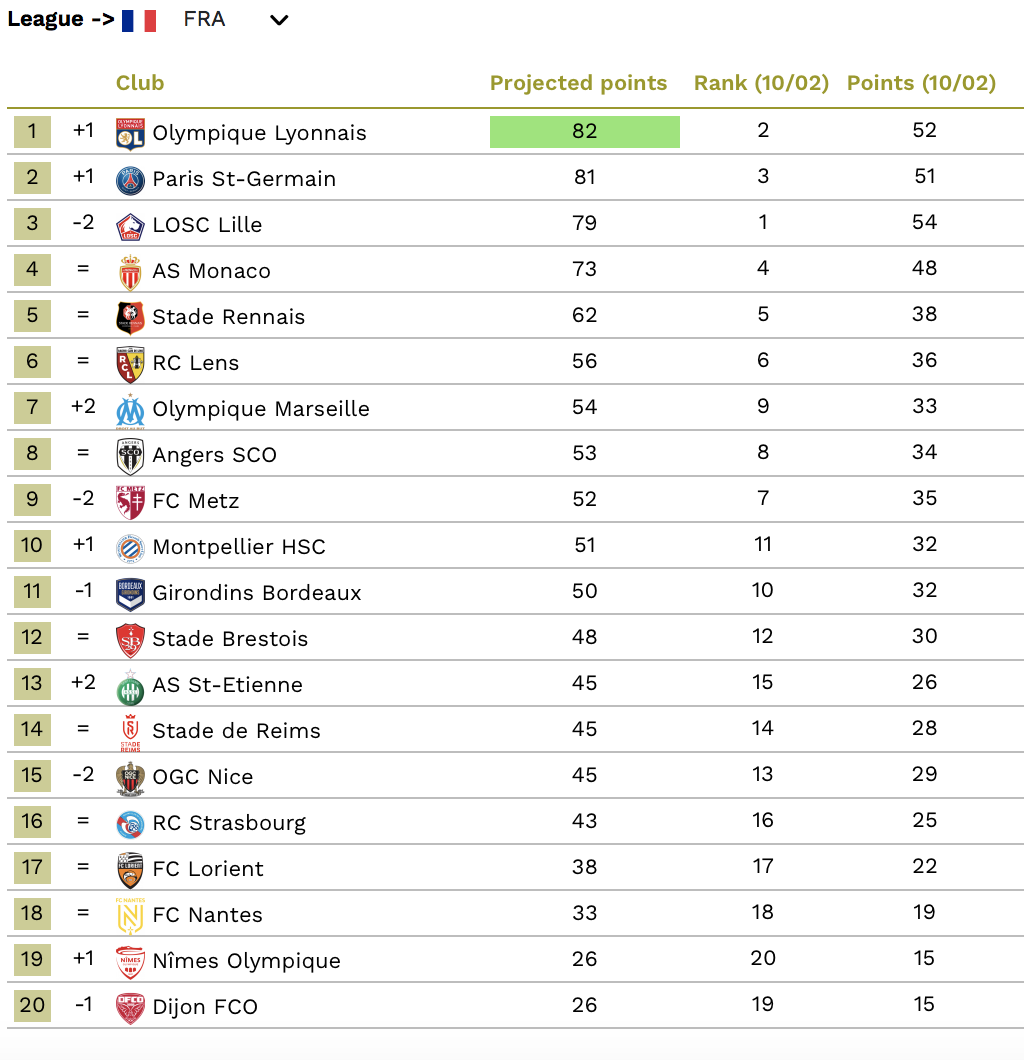Click the Olympique Lyonnais club crest
Viewport: 1024px width, 1060px height.
[x=130, y=133]
